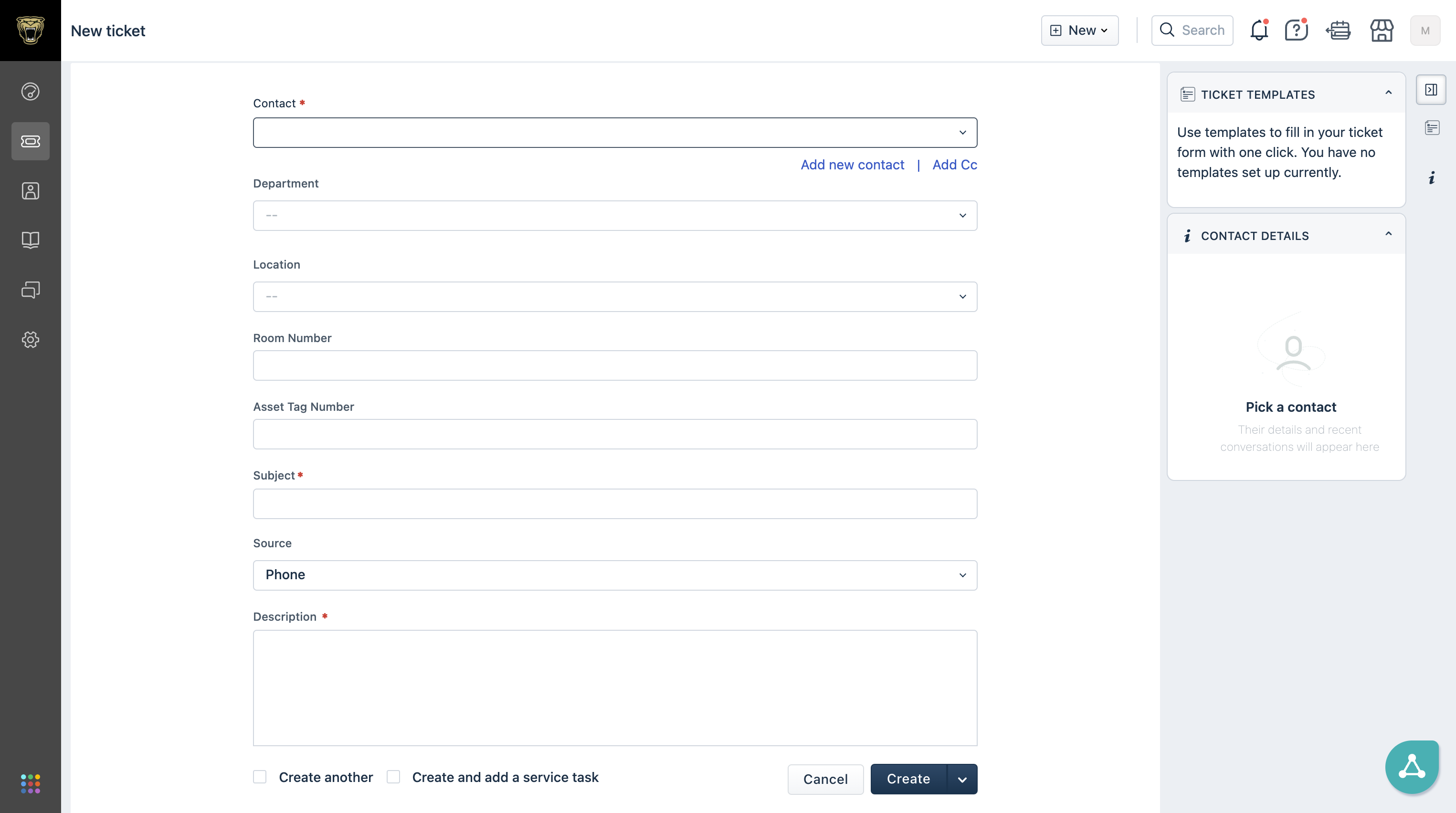Focus the Room Number field
The height and width of the screenshot is (813, 1456).
[x=615, y=365]
